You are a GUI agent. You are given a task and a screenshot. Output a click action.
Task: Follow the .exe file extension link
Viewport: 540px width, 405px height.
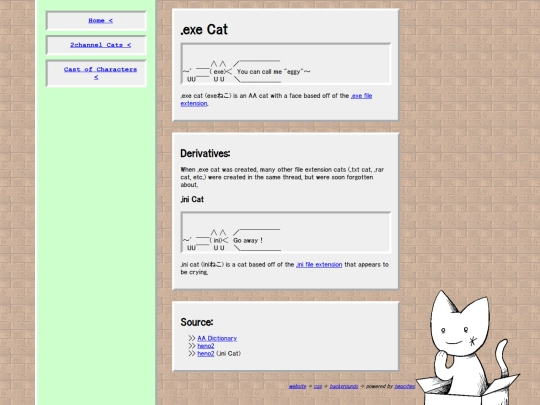click(x=276, y=100)
